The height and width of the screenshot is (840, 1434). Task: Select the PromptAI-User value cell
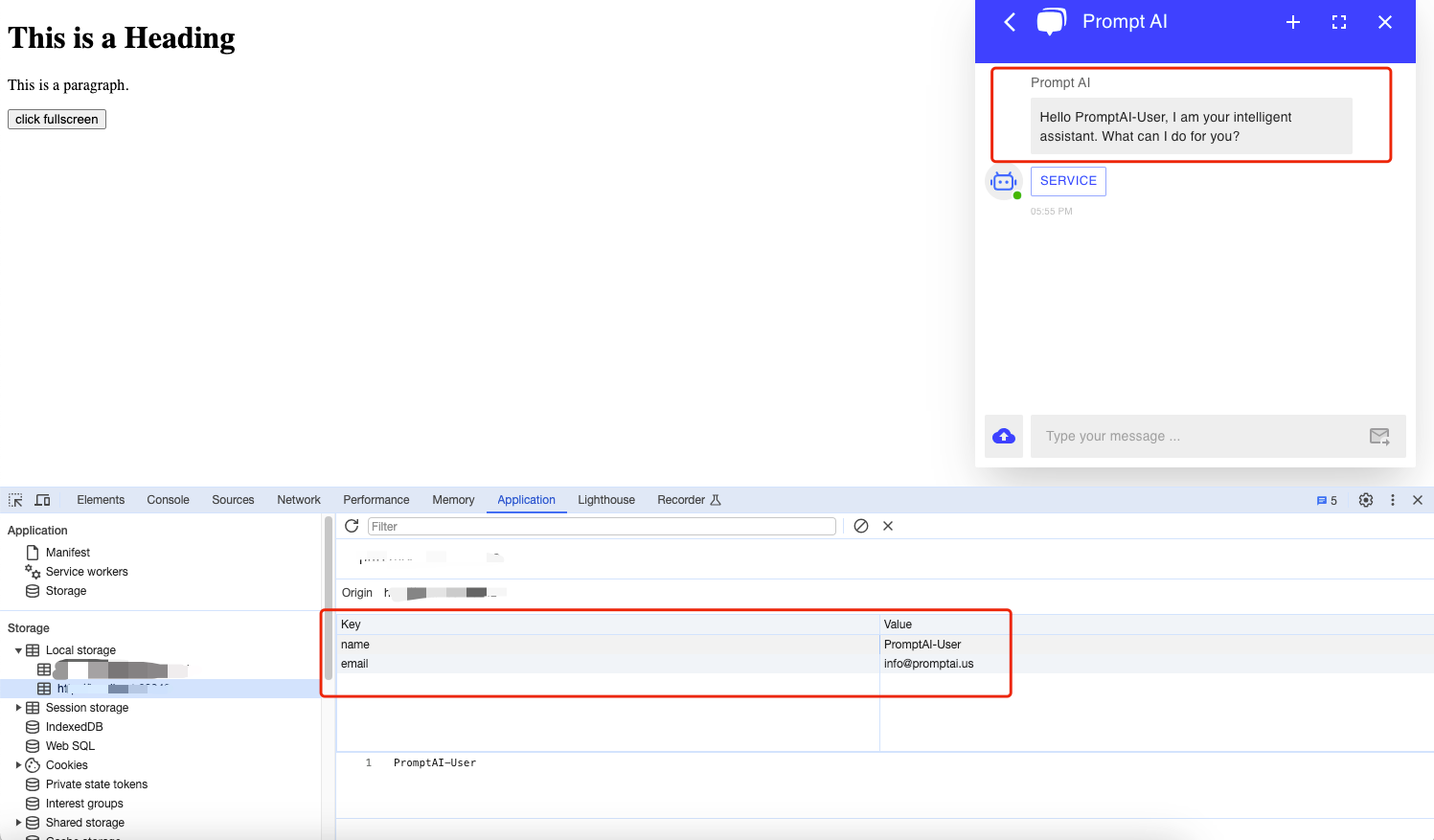[1156, 645]
